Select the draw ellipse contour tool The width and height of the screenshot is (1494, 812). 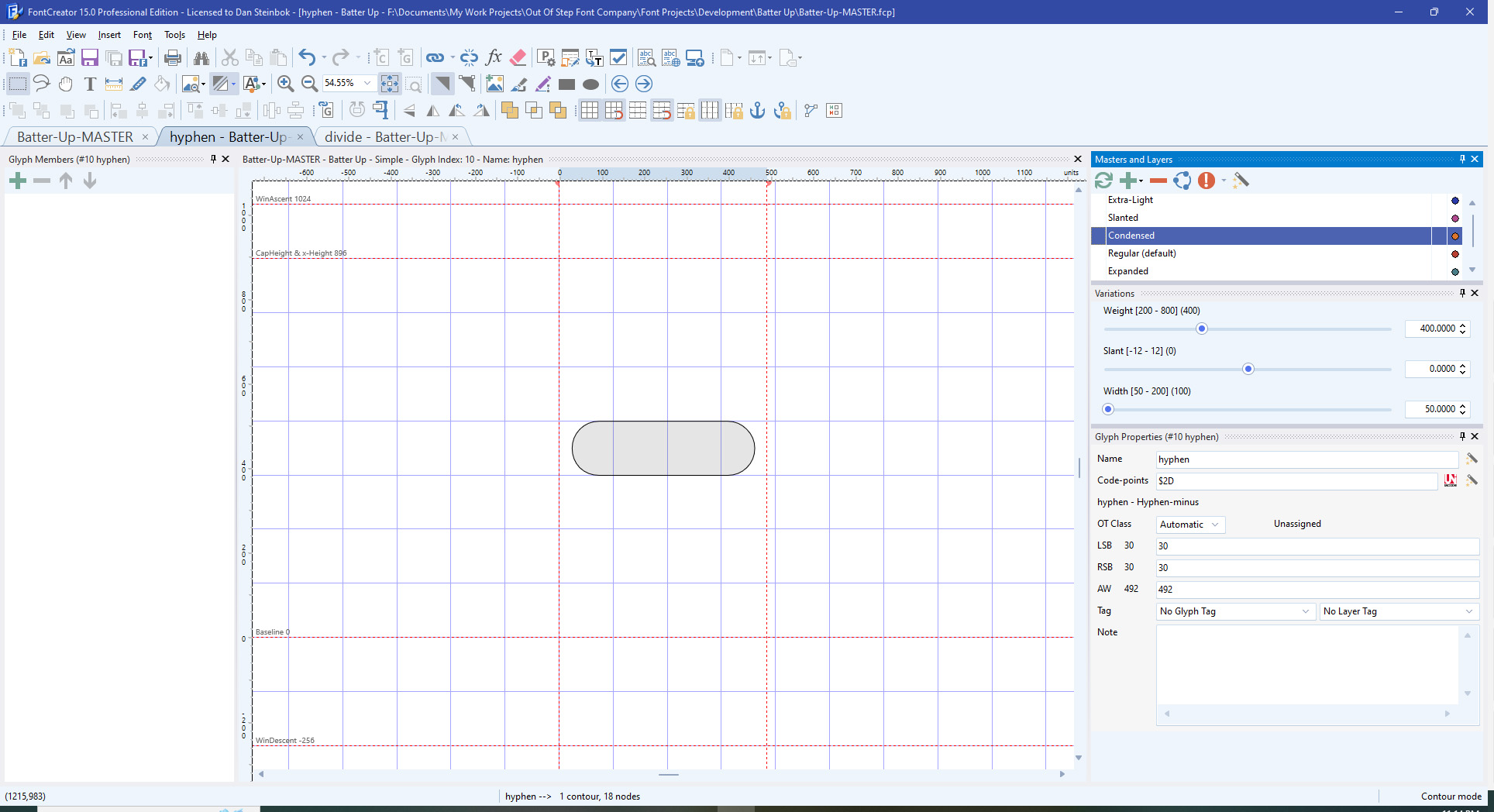[x=590, y=84]
